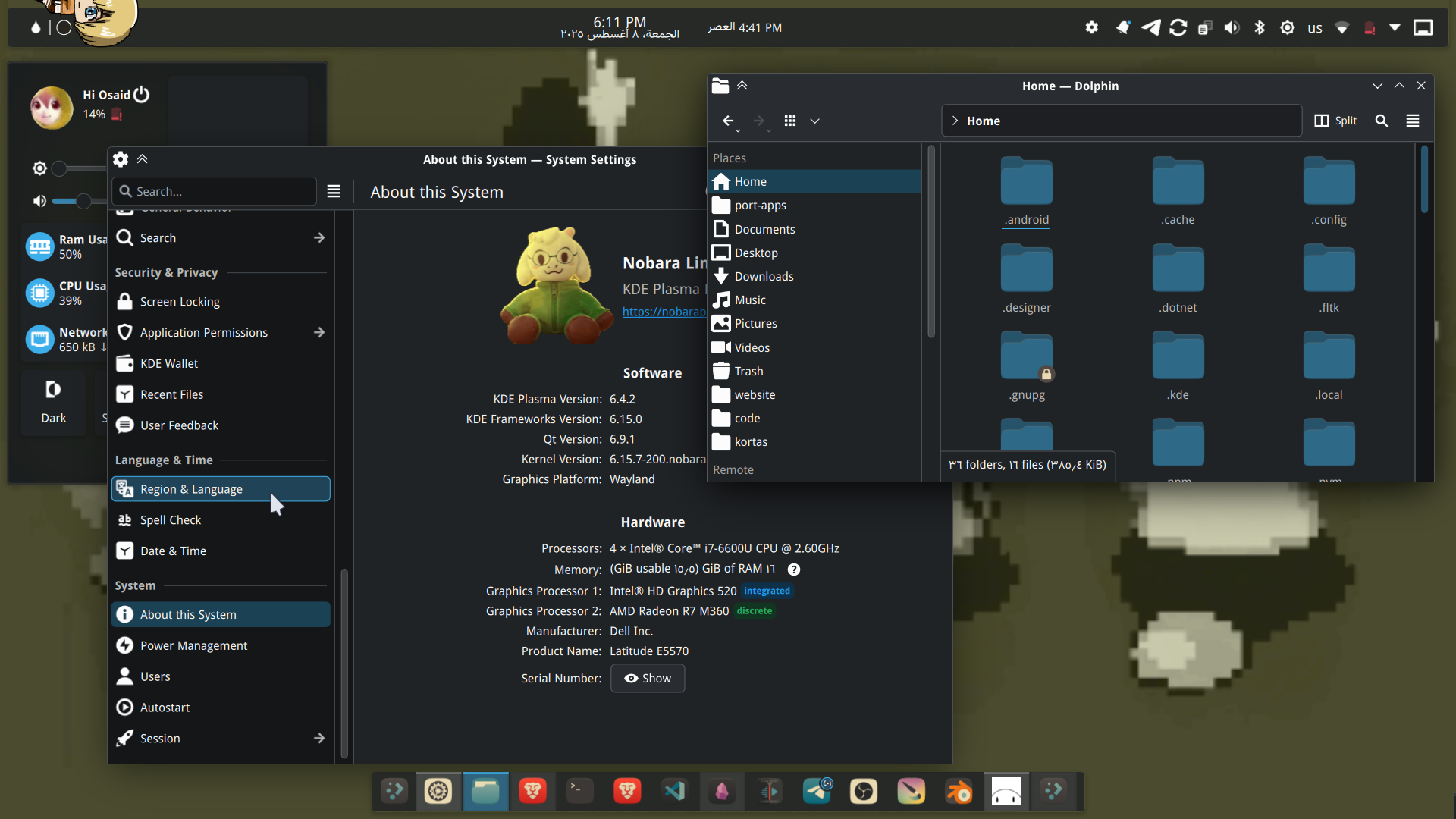Toggle Split view in Dolphin

(1335, 121)
